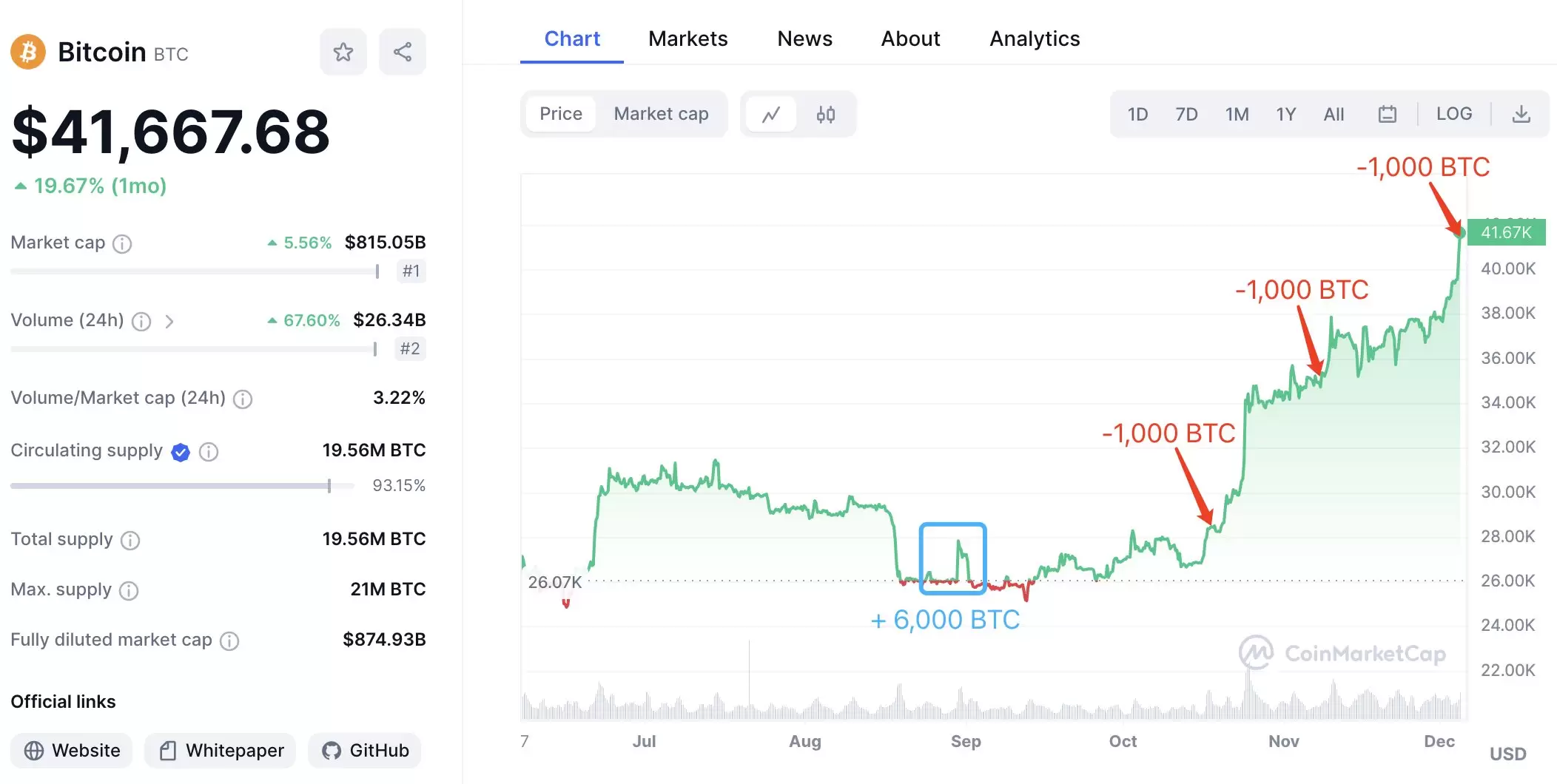The height and width of the screenshot is (784, 1557).
Task: Select the 7D time range
Action: (x=1186, y=115)
